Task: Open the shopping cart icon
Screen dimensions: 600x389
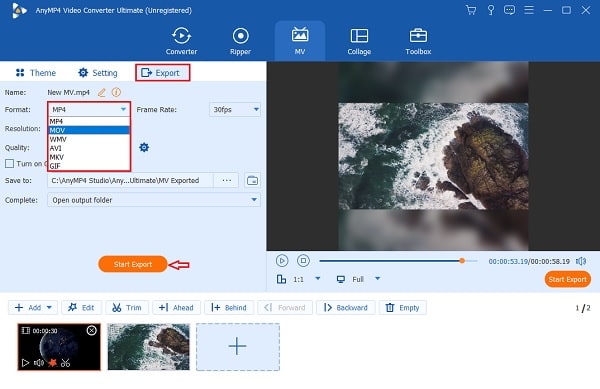Action: [x=471, y=10]
